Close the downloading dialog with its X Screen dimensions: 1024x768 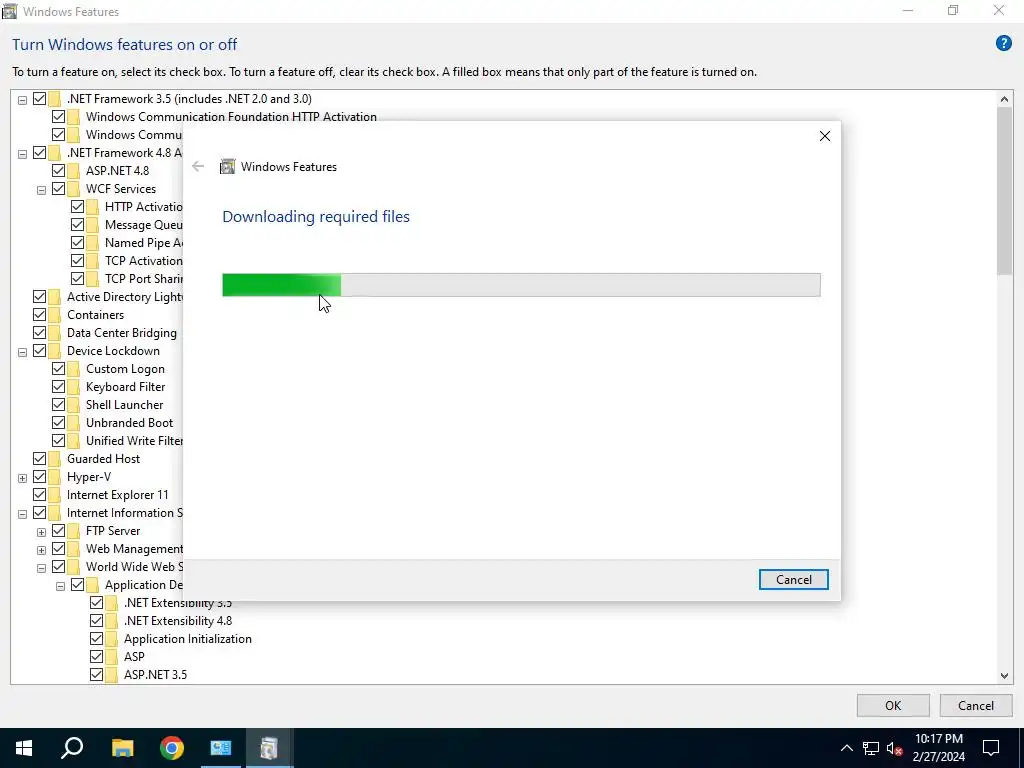(825, 136)
